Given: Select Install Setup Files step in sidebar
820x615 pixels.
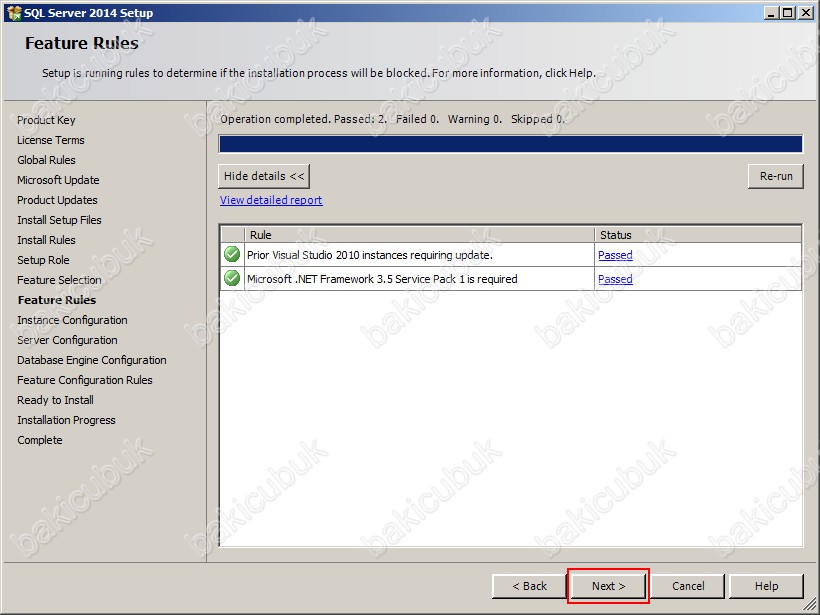Looking at the screenshot, I should point(59,220).
